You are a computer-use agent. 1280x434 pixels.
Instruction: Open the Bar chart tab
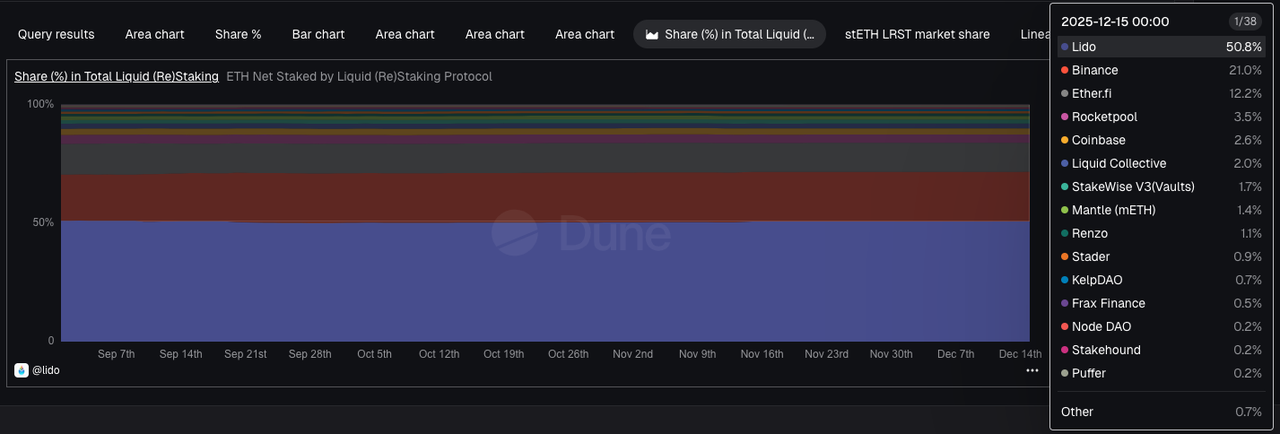point(318,34)
